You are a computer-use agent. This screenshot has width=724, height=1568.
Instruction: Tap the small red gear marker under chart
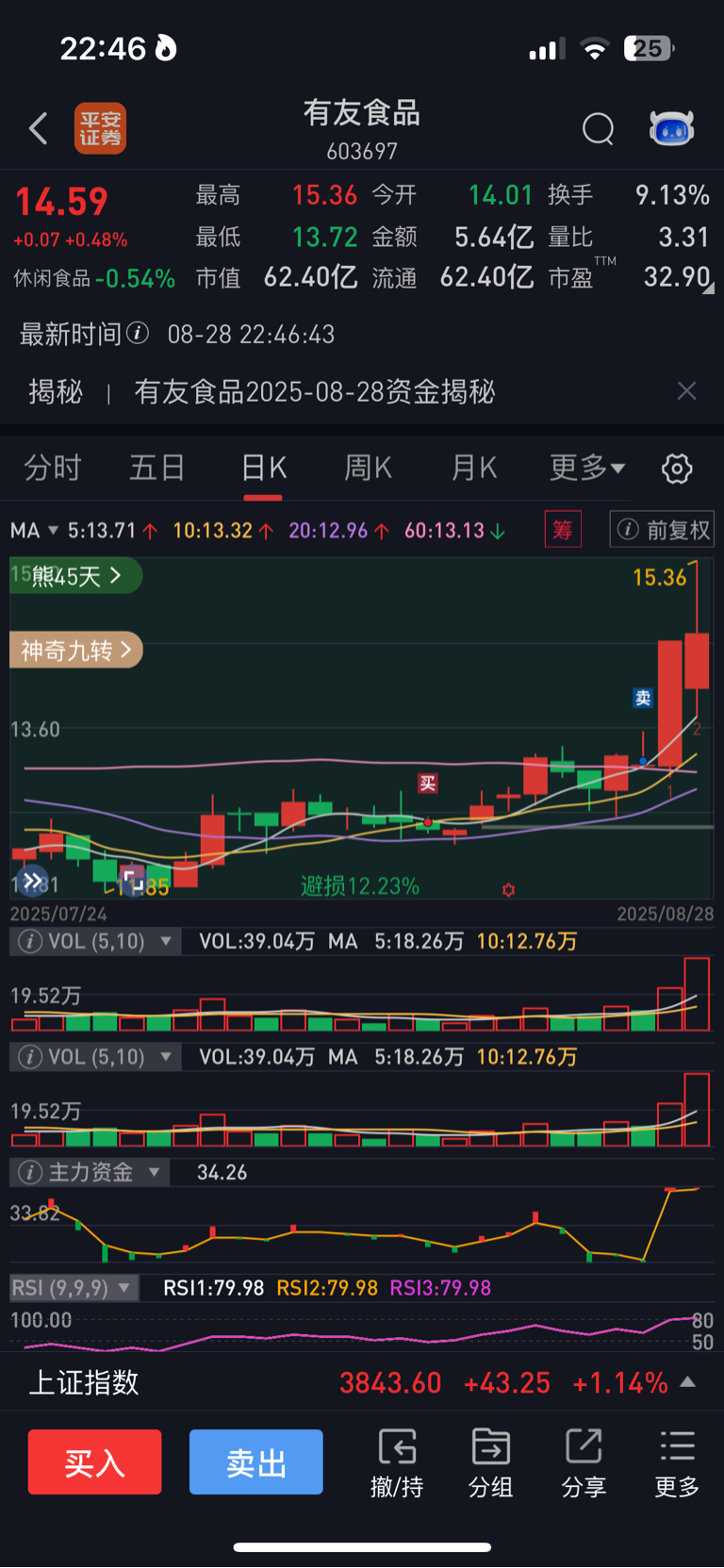click(508, 889)
